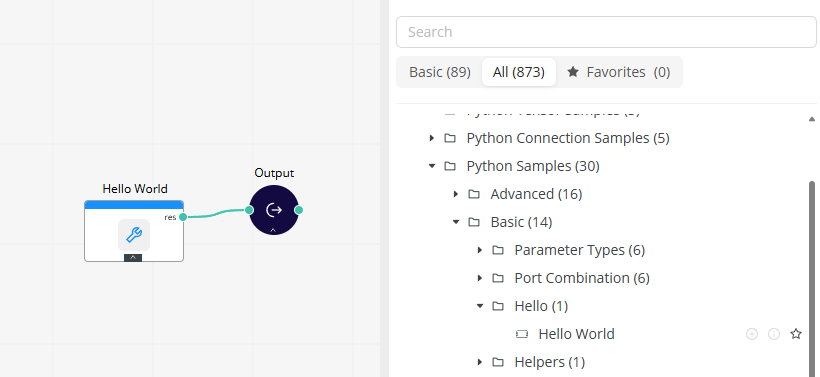
Task: Click the Output node input port
Action: pyautogui.click(x=249, y=210)
